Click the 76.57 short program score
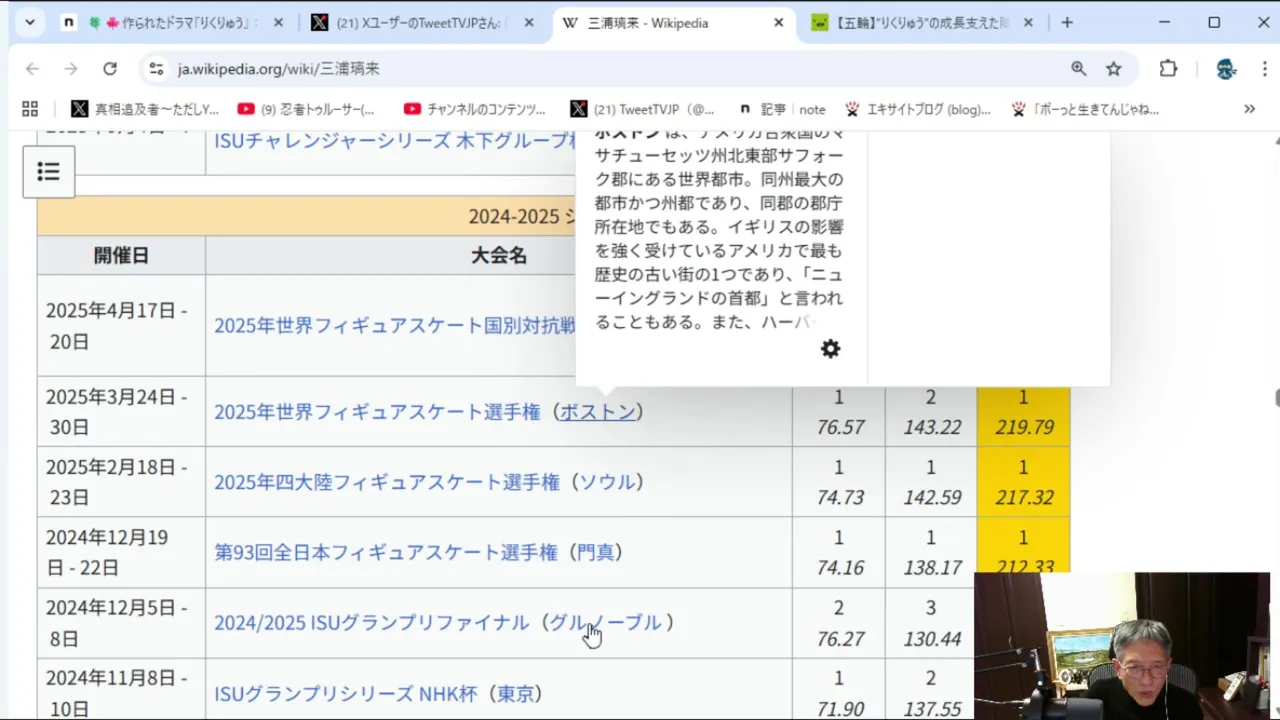1280x720 pixels. click(840, 427)
